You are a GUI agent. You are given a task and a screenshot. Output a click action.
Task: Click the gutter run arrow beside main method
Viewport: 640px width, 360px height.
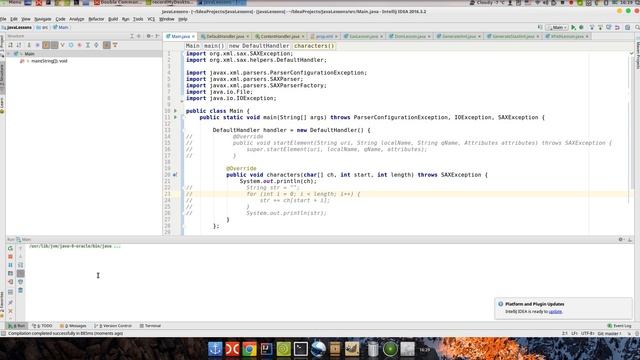click(176, 117)
